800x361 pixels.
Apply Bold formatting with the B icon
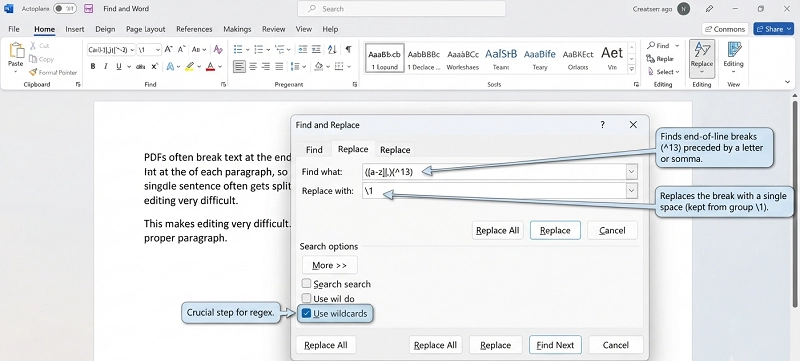(93, 66)
